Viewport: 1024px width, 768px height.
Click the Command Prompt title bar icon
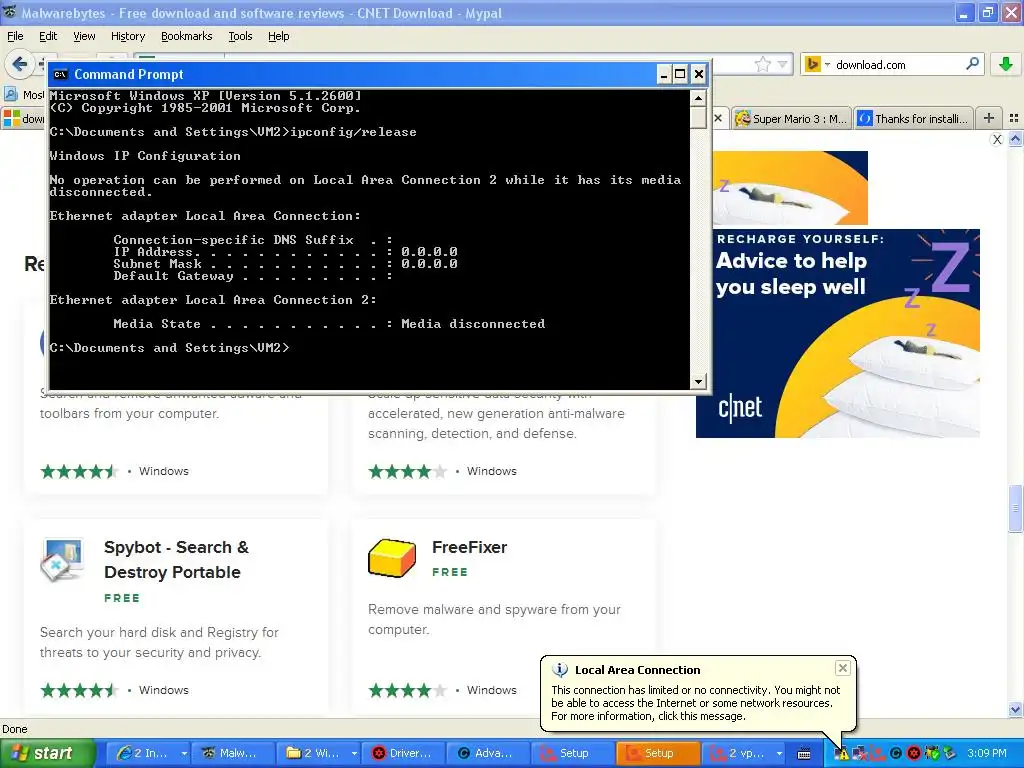[61, 74]
